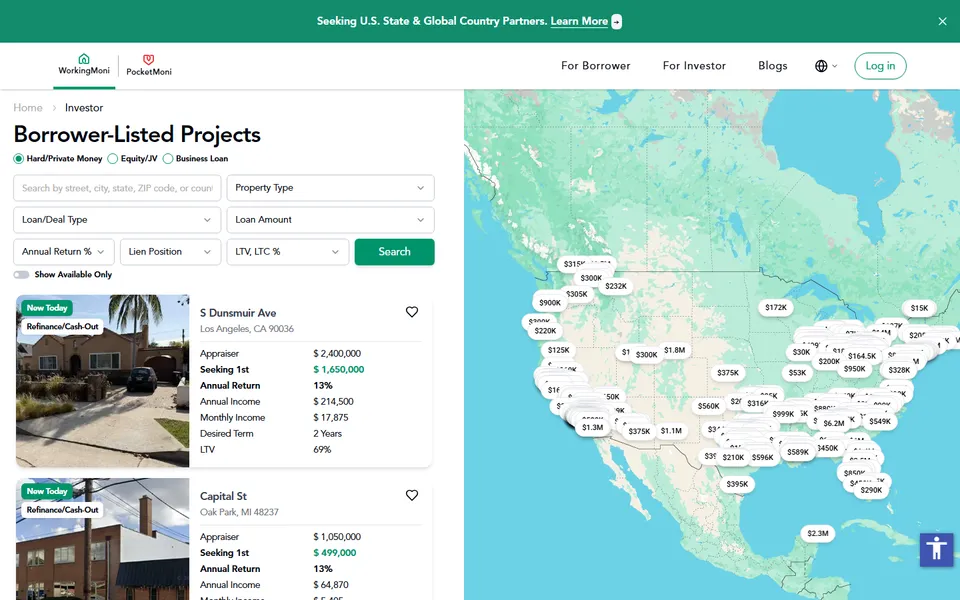
Task: Select the $900K map marker
Action: click(x=550, y=302)
